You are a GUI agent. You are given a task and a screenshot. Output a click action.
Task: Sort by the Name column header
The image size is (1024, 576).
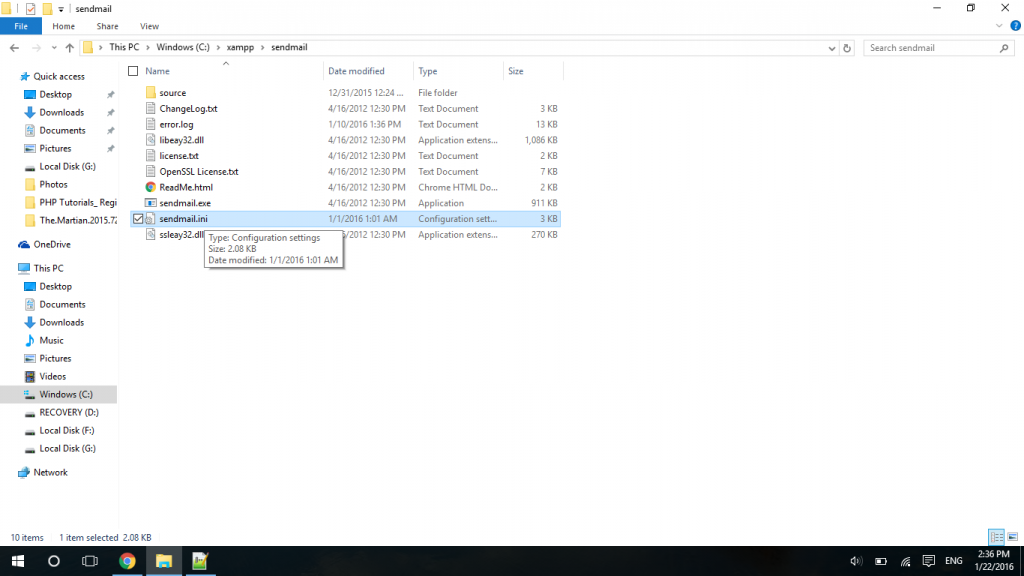(x=157, y=71)
